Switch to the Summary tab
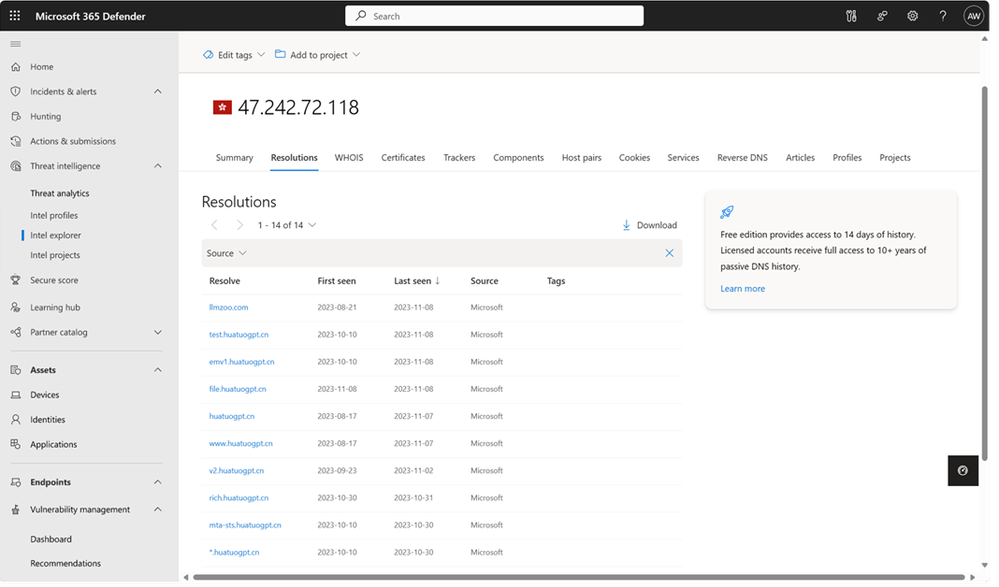Screen dimensions: 999x587 (x=234, y=158)
